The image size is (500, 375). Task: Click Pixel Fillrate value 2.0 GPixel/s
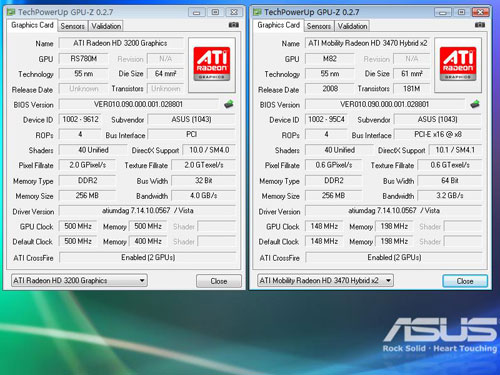click(x=87, y=165)
